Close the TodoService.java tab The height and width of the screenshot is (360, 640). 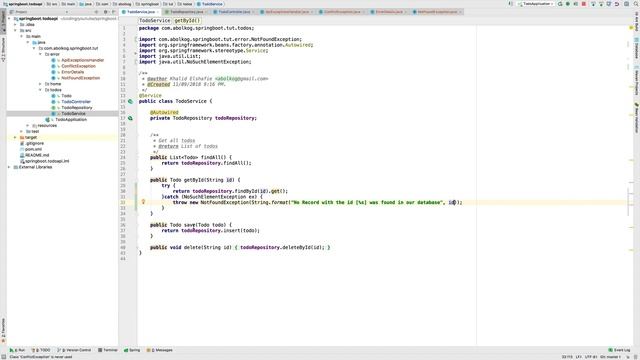pyautogui.click(x=158, y=12)
